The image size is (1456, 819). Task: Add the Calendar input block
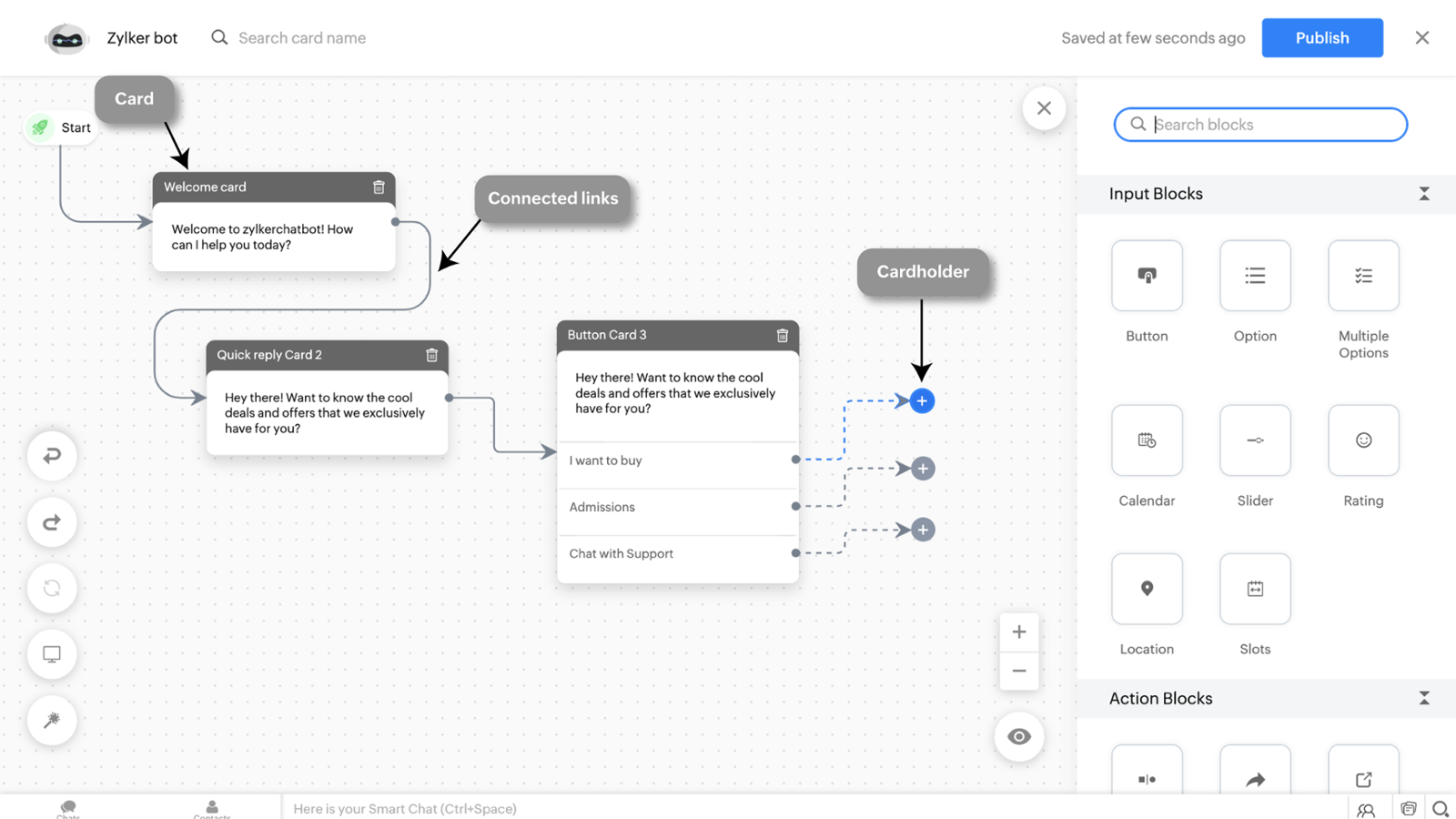click(x=1147, y=440)
